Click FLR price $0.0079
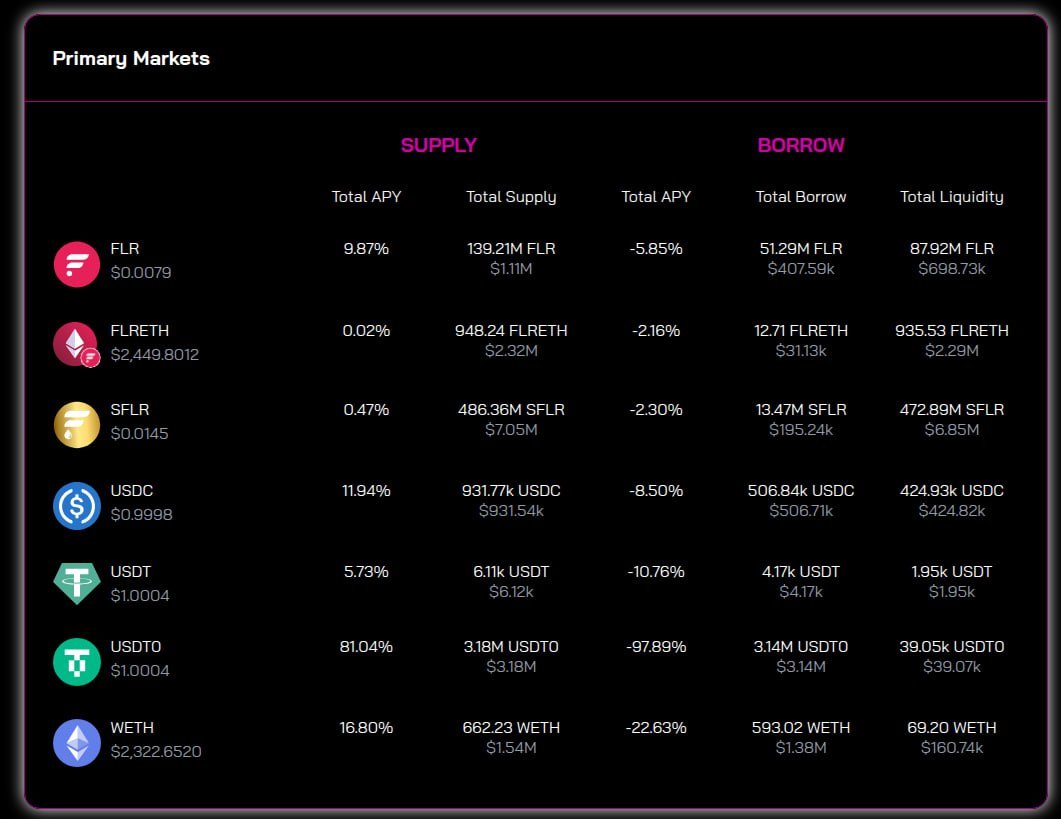This screenshot has width=1061, height=819. coord(141,273)
